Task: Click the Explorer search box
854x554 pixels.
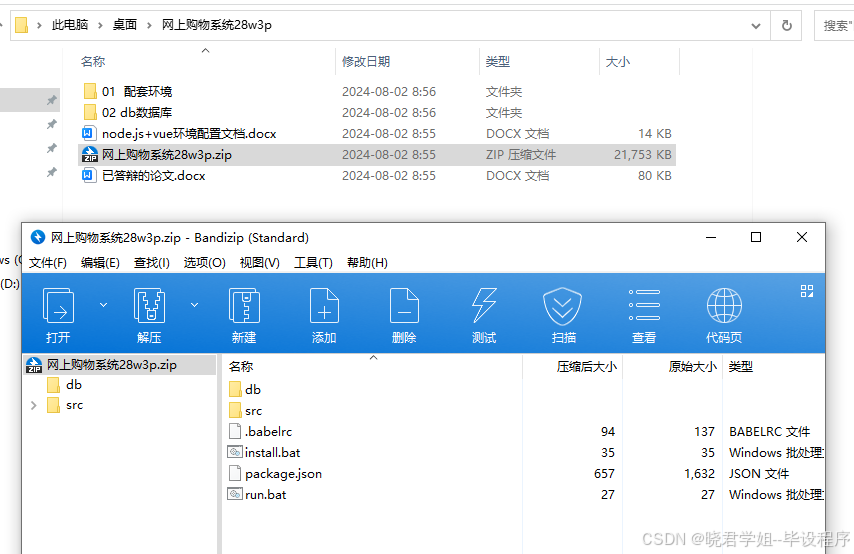Action: click(x=834, y=25)
